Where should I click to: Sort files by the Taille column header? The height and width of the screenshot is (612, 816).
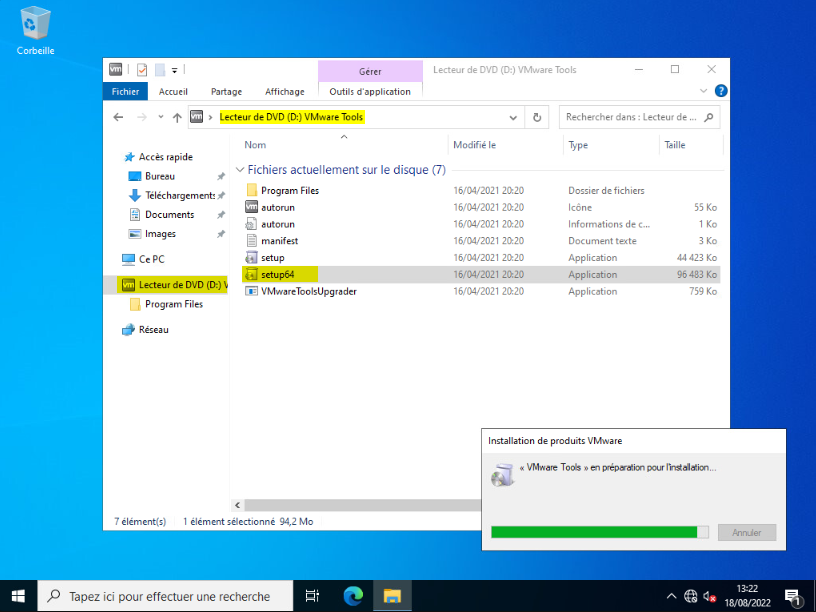pos(691,145)
